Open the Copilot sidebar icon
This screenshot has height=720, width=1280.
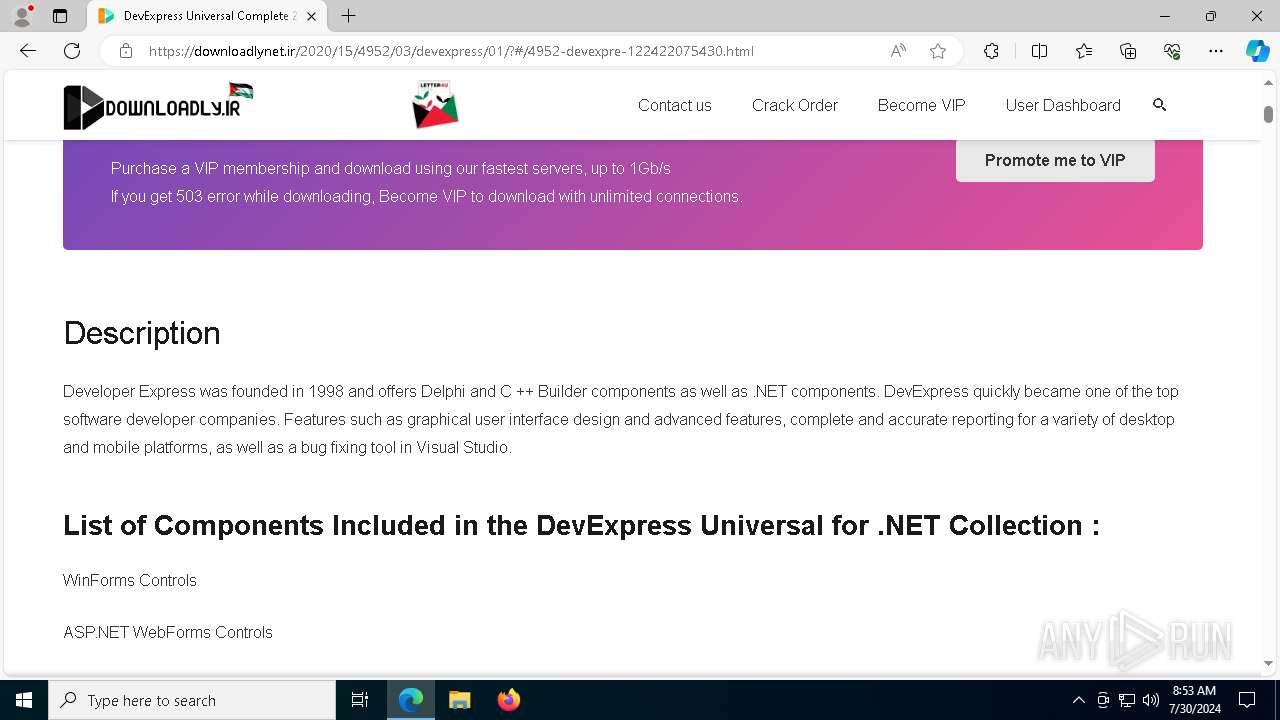[x=1257, y=51]
